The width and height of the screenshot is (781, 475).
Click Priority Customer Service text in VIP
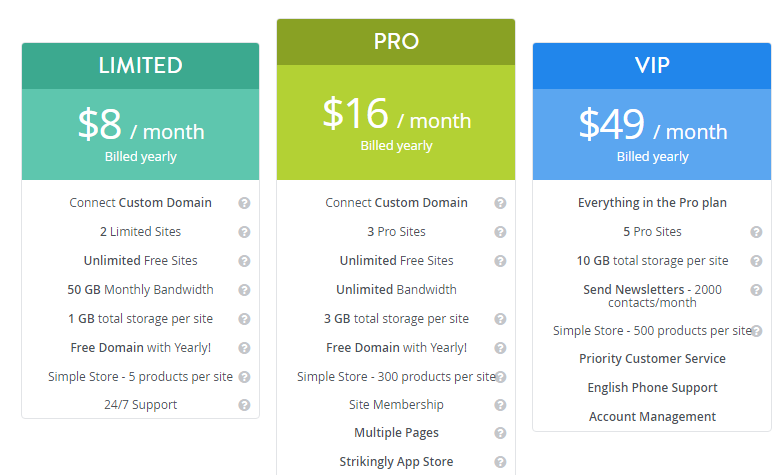652,359
